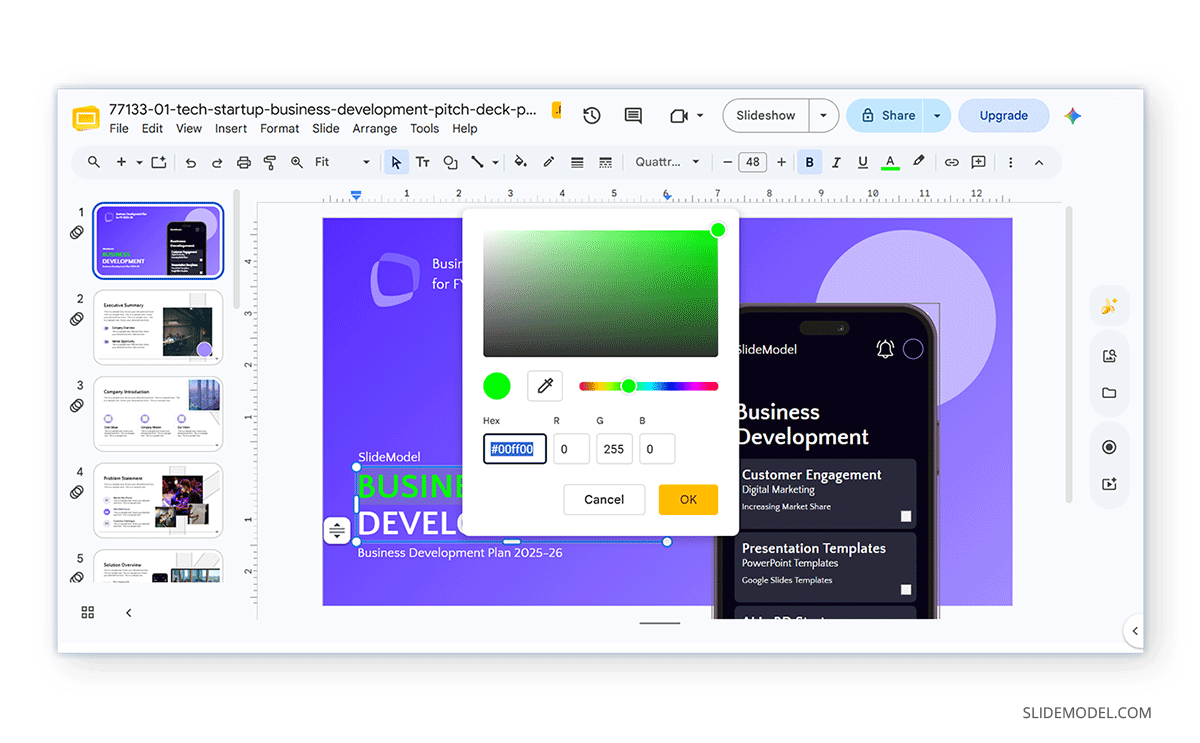Select slide 2 Executive Summary thumbnail
This screenshot has height=743, width=1200.
(158, 328)
